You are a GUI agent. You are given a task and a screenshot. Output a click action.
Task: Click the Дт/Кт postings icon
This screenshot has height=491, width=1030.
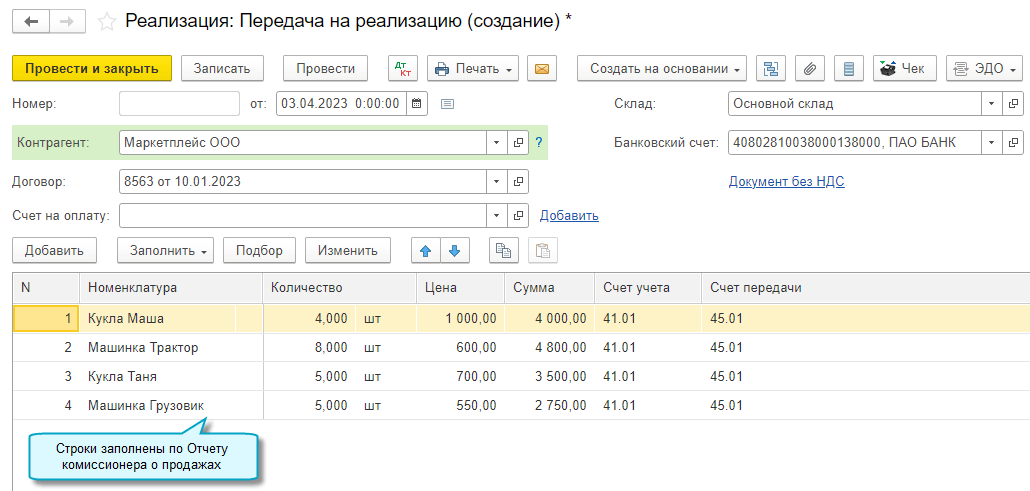(x=404, y=68)
